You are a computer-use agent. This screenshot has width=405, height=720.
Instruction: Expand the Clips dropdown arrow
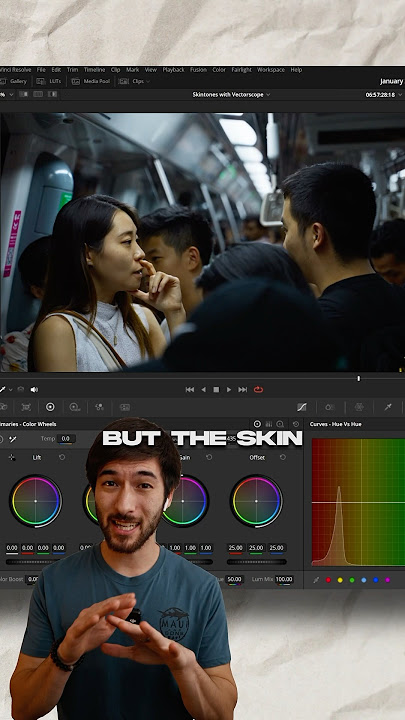tap(148, 82)
